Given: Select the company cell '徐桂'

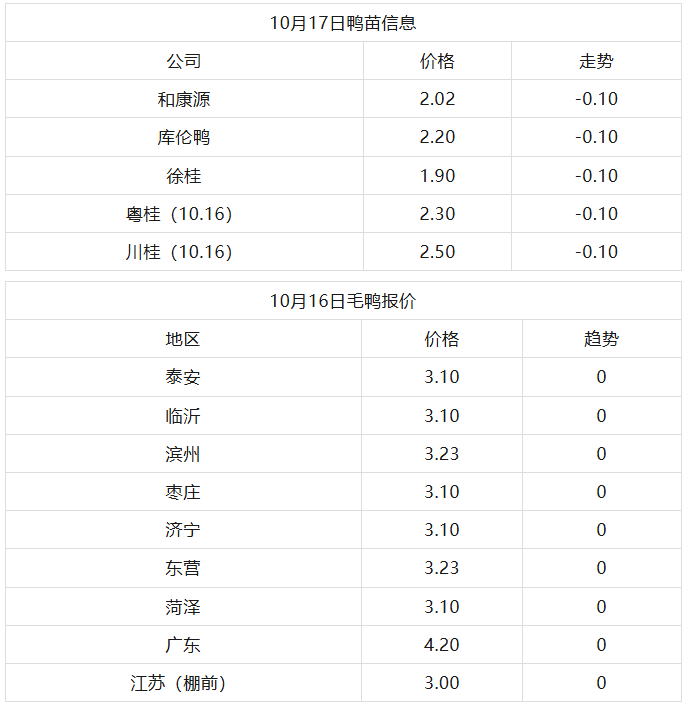Looking at the screenshot, I should click(x=184, y=176).
